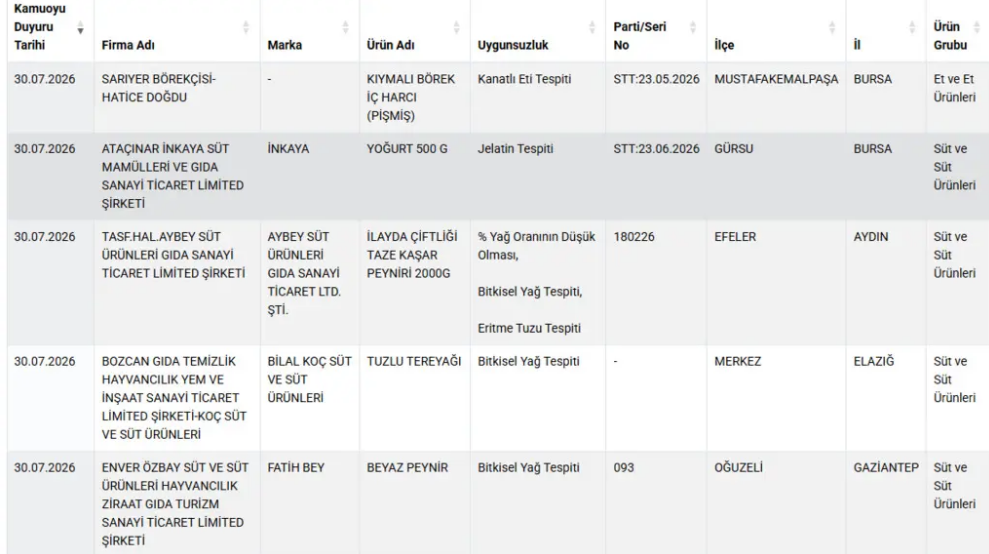Sort table using Ürün Adı arrows
Image resolution: width=989 pixels, height=554 pixels.
click(456, 28)
